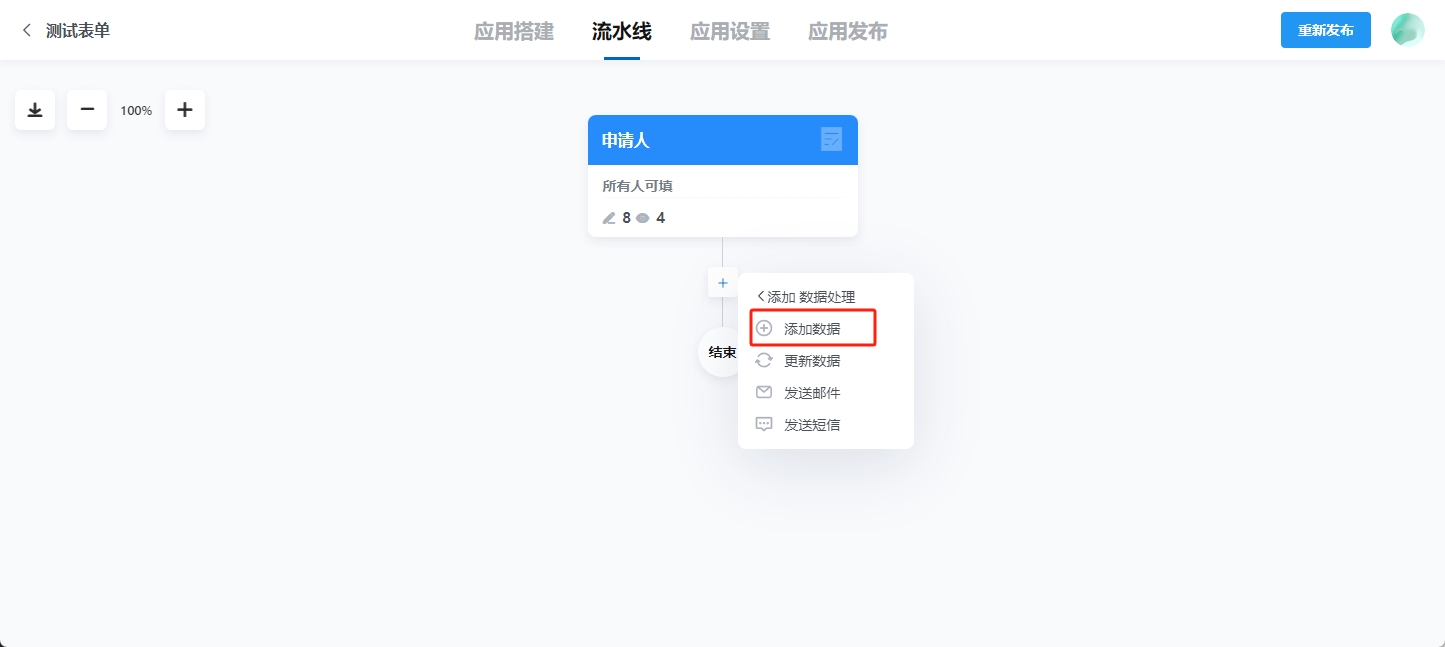This screenshot has width=1445, height=647.
Task: Open the 应用设置 tab
Action: click(x=729, y=31)
